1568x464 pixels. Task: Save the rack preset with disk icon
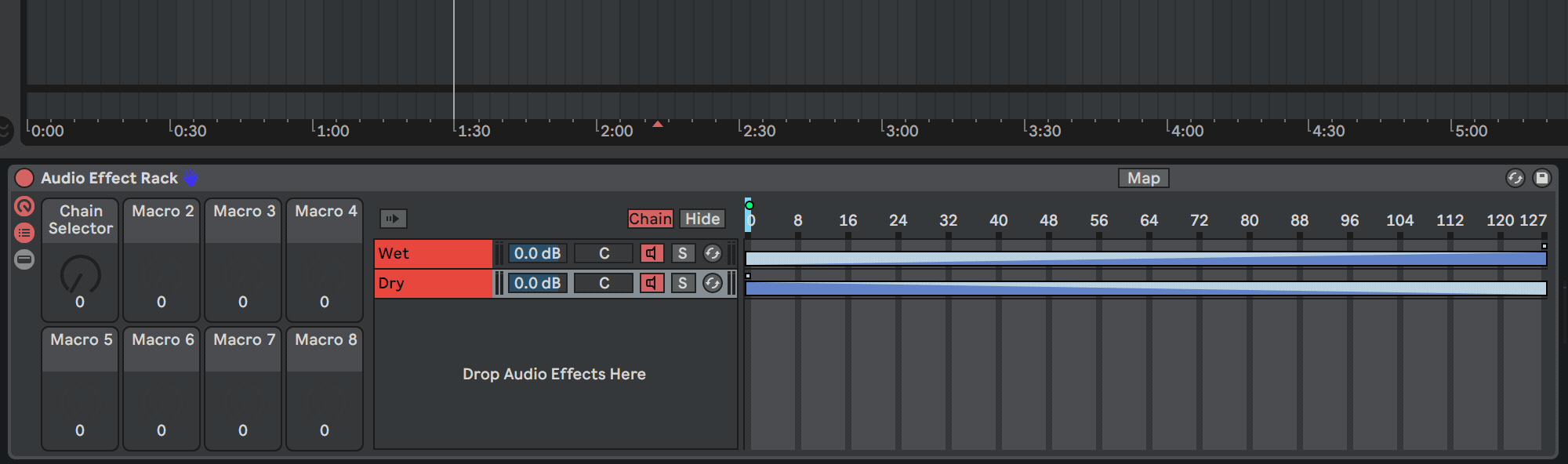point(1541,178)
